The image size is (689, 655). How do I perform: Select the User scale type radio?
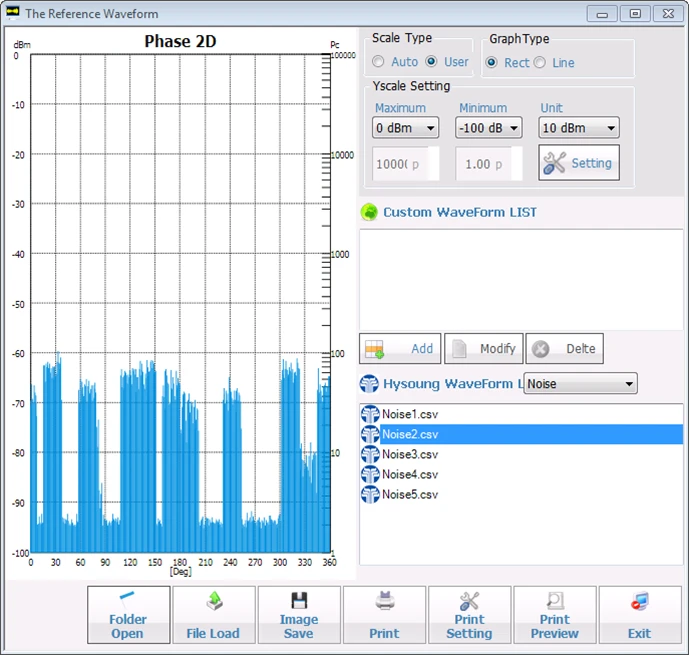click(432, 62)
